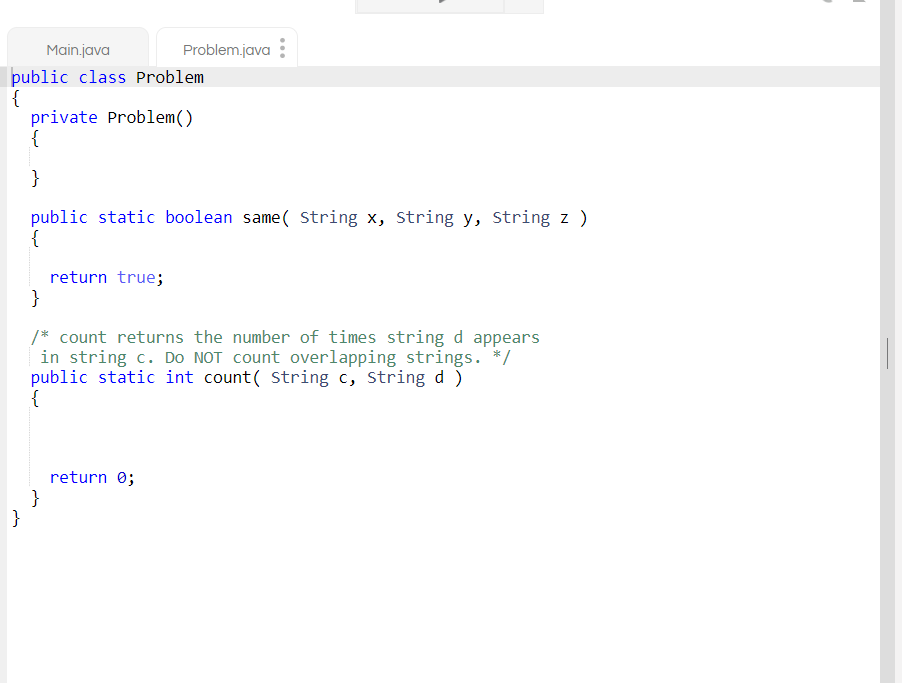
Task: Click the vertical scrollbar of the editor
Action: 887,353
